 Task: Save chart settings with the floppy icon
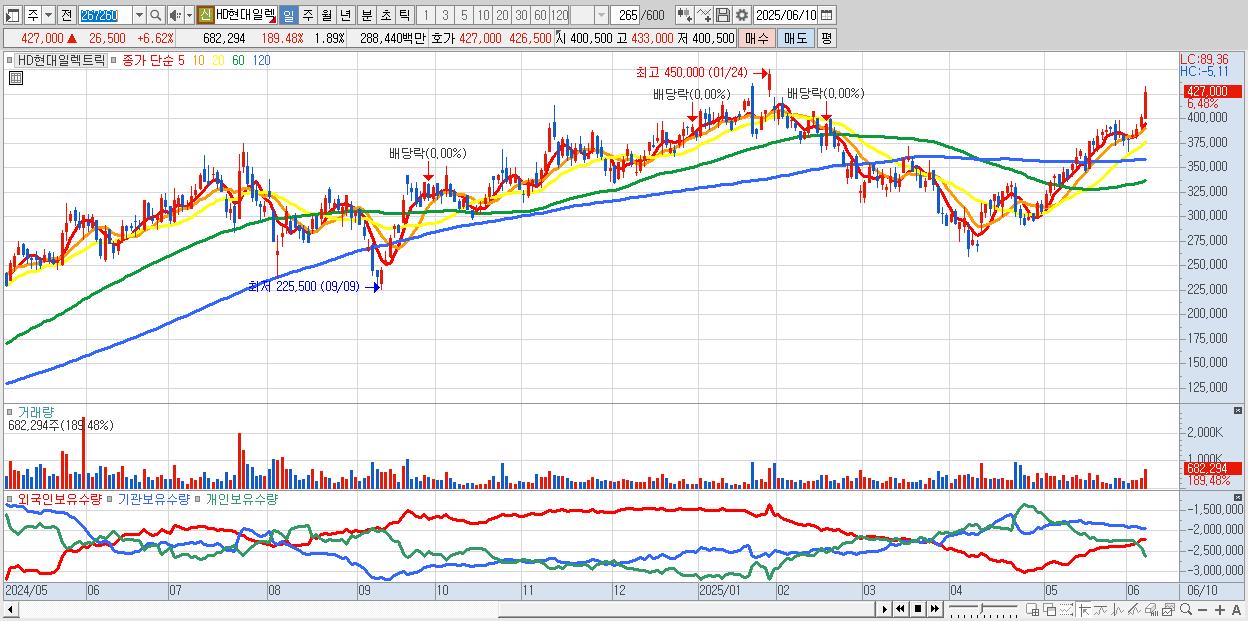(723, 15)
